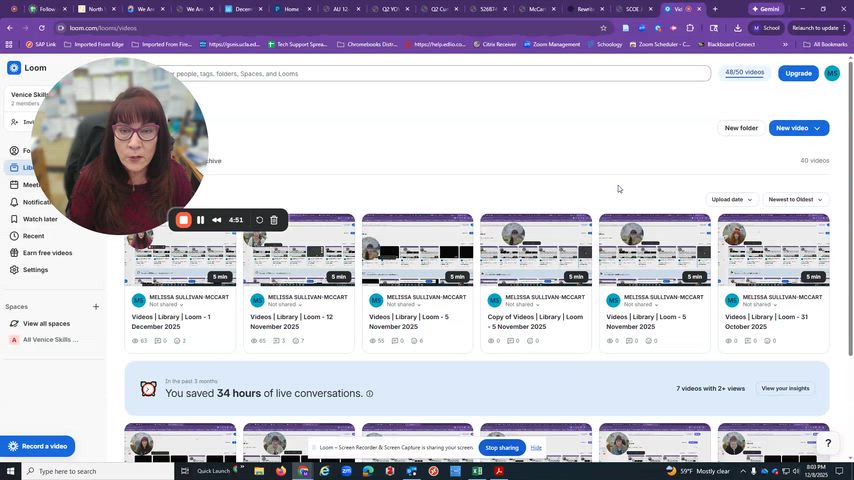The image size is (854, 480).
Task: Open the Newest to Oldest dropdown
Action: pos(795,199)
